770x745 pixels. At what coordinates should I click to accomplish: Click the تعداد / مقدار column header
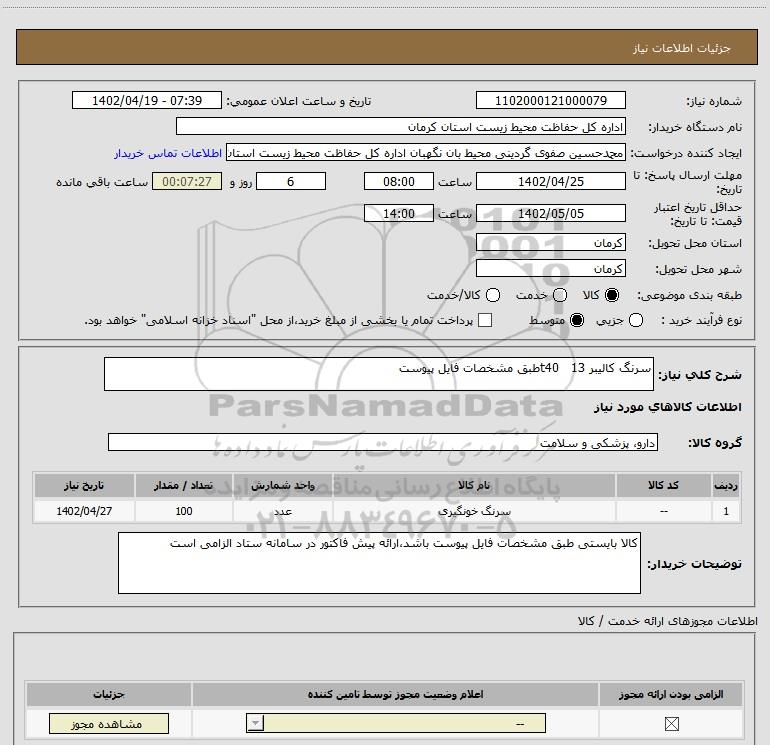coord(184,485)
